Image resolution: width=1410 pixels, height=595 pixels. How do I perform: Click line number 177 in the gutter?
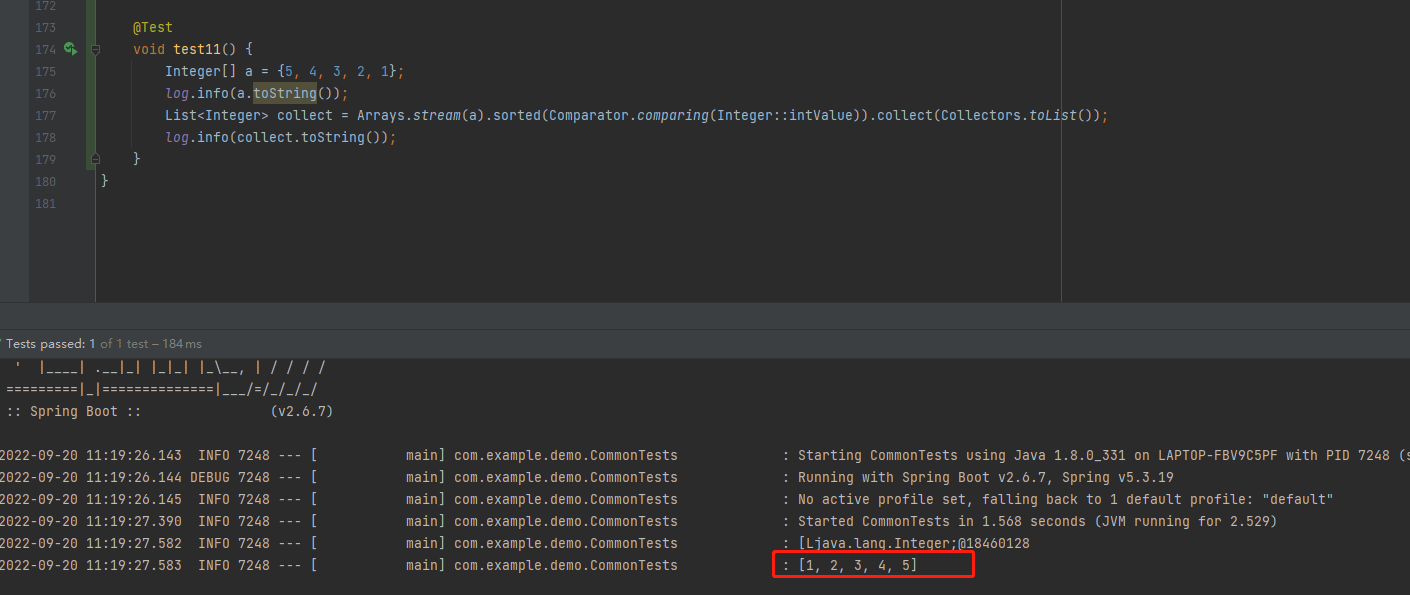pyautogui.click(x=45, y=115)
